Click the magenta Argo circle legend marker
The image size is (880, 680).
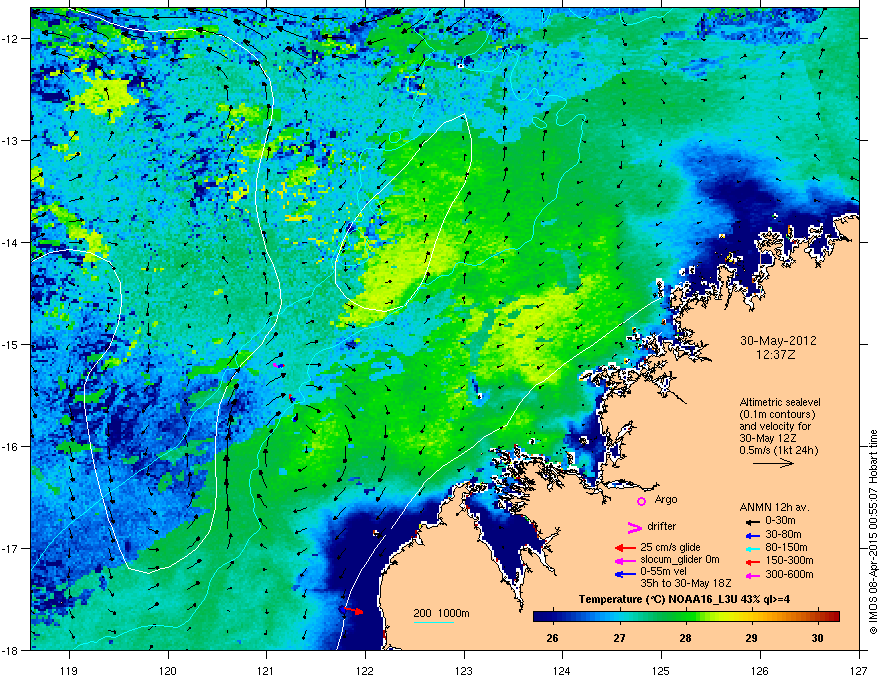tap(641, 501)
